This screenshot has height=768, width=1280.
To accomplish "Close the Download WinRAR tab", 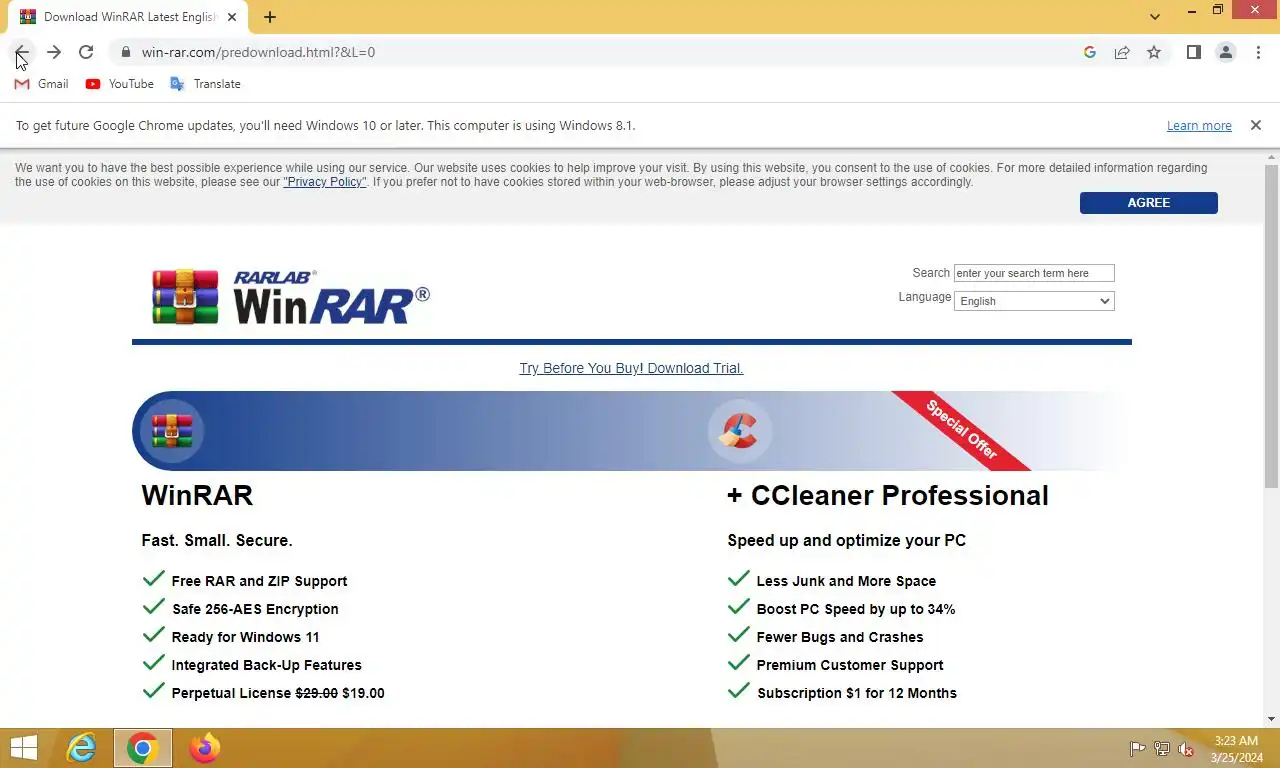I will click(232, 17).
